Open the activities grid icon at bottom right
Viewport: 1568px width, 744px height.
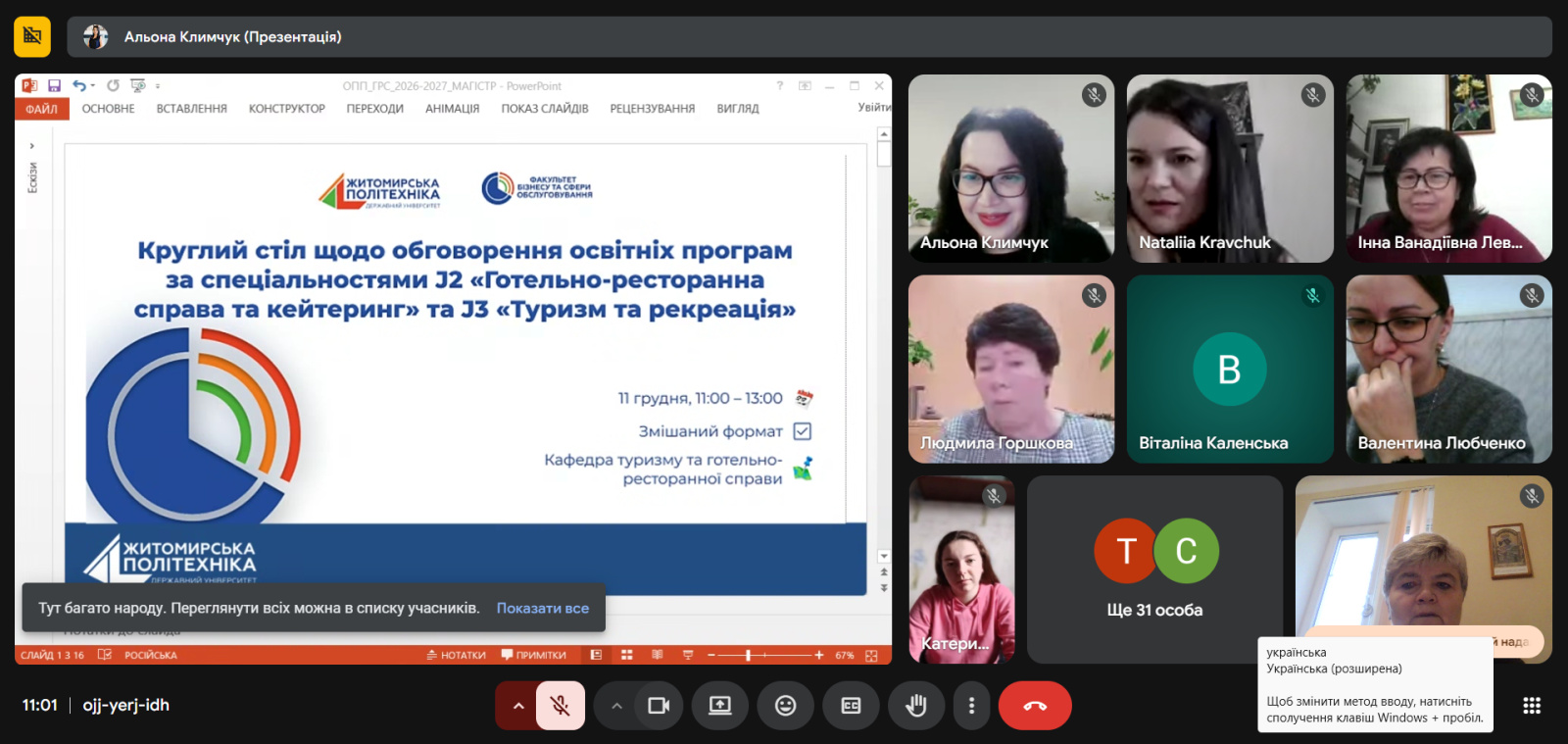[x=1532, y=706]
